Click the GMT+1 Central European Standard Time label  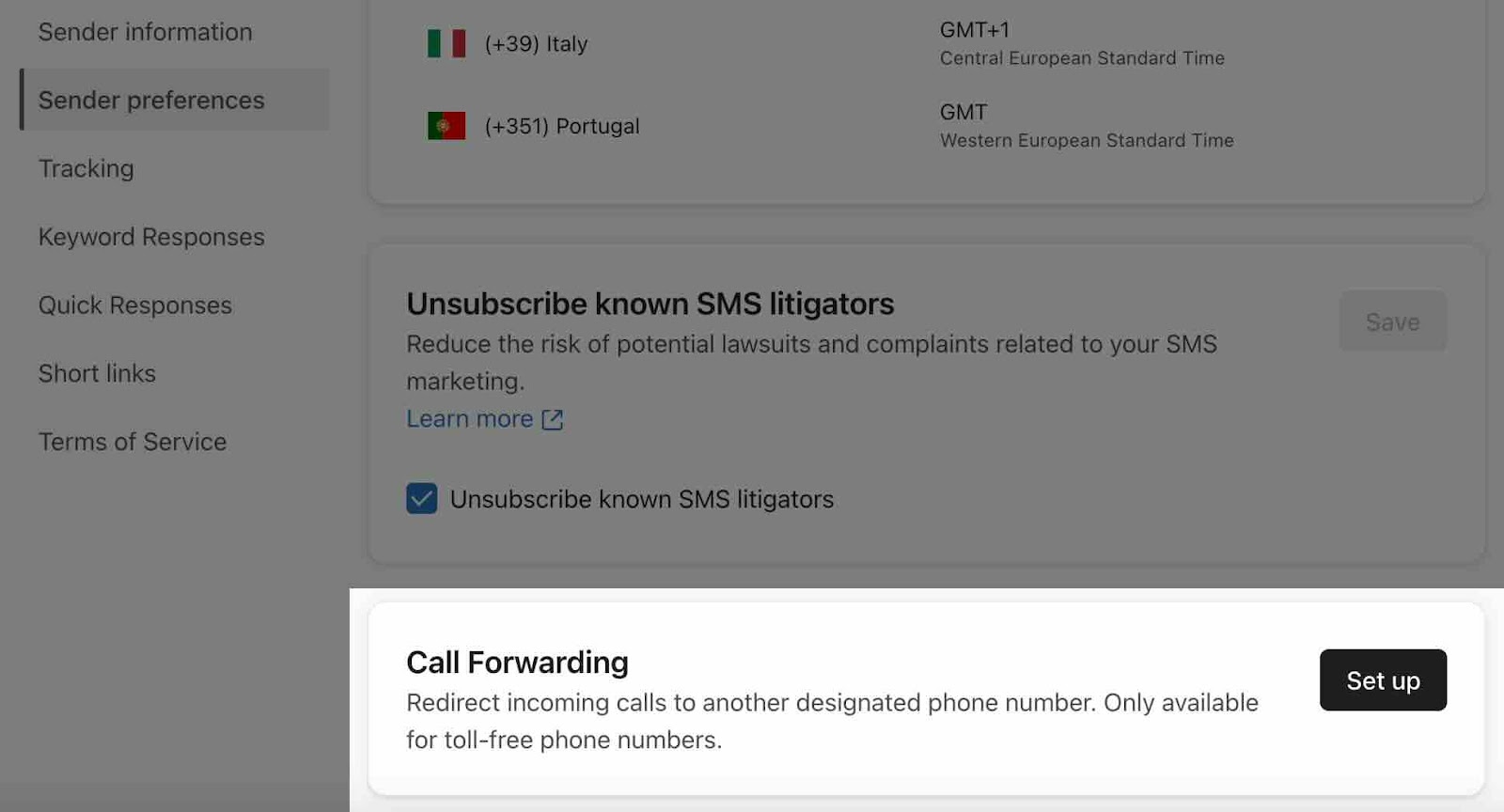[1081, 42]
